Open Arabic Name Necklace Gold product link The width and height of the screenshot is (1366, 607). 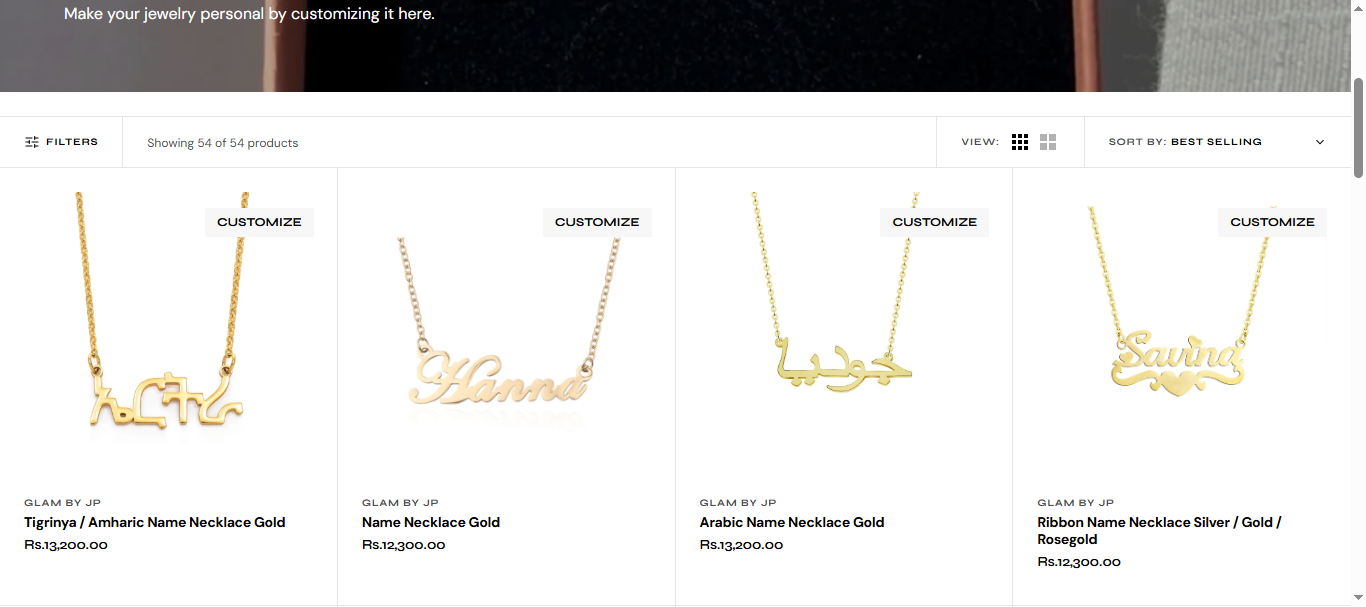[792, 522]
